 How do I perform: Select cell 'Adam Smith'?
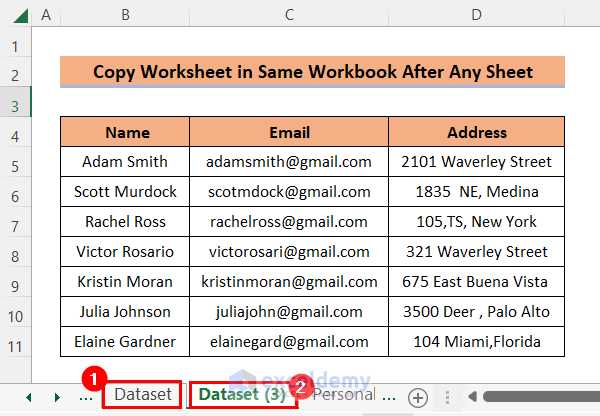(125, 162)
